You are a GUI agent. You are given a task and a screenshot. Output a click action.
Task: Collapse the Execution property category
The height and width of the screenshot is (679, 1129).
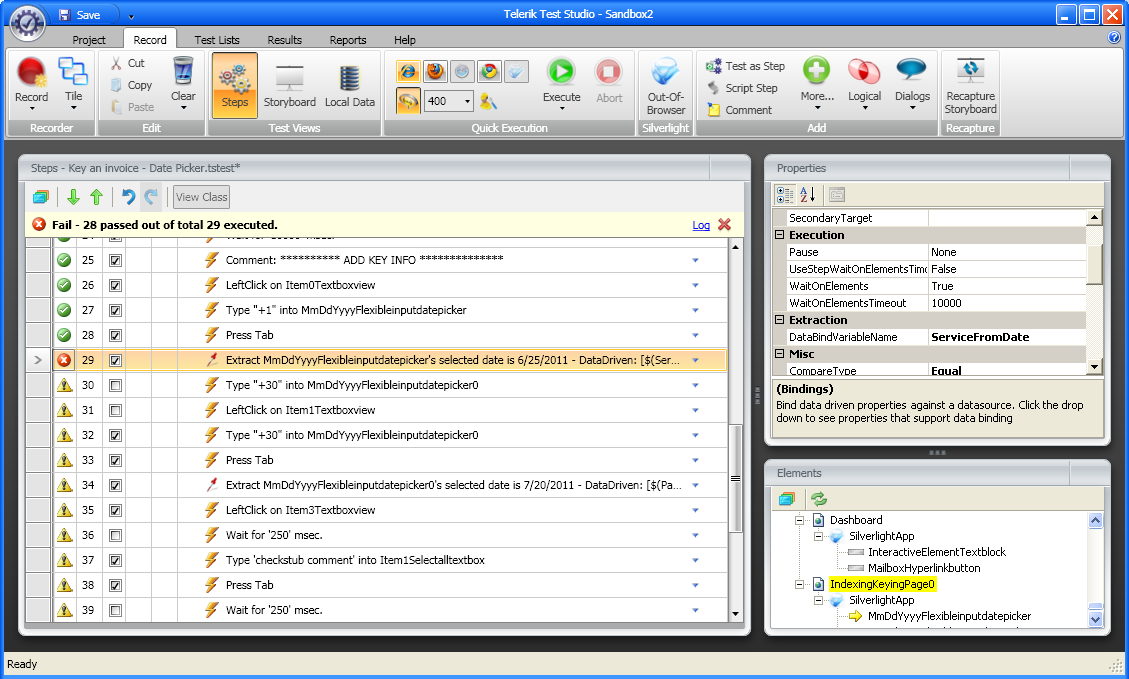pos(780,235)
